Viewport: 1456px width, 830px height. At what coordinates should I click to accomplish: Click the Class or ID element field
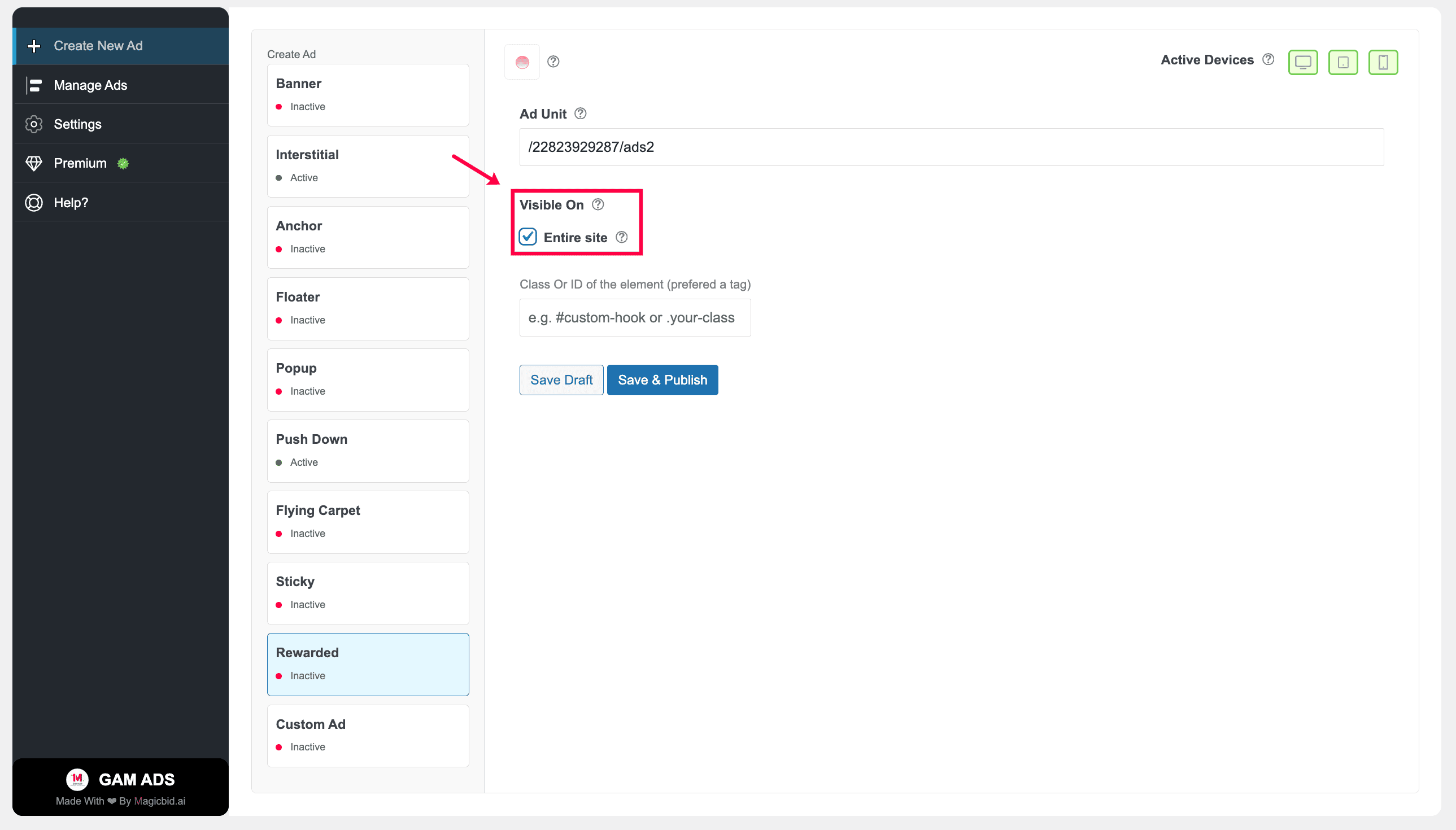(x=635, y=317)
